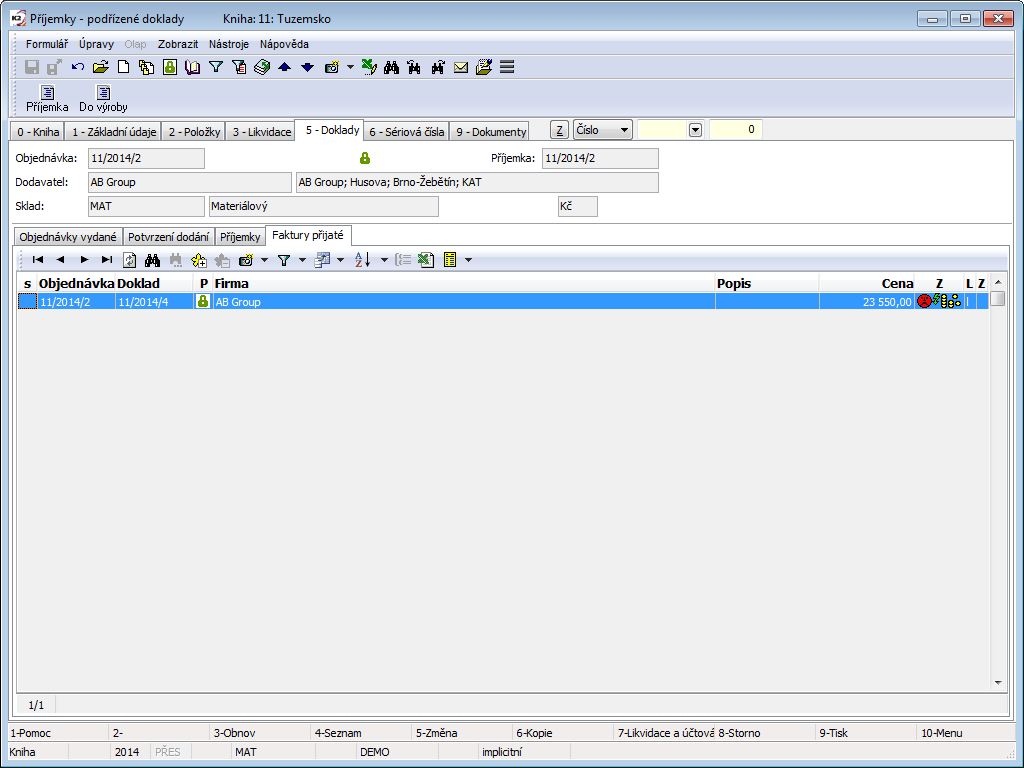Toggle the Z button next to Číslo
The height and width of the screenshot is (768, 1024).
click(559, 130)
